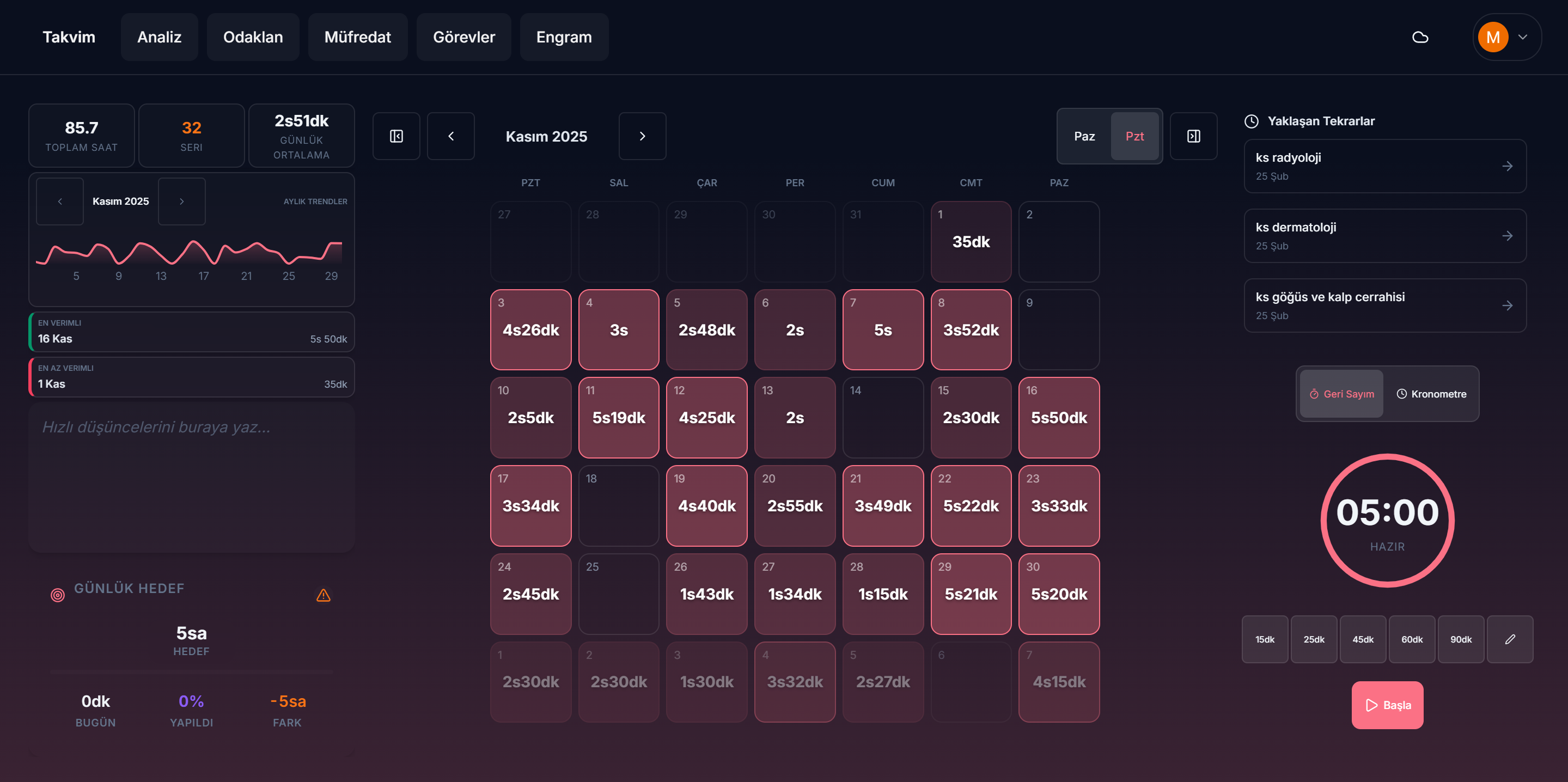1568x782 pixels.
Task: Go to next month in main calendar
Action: point(642,136)
